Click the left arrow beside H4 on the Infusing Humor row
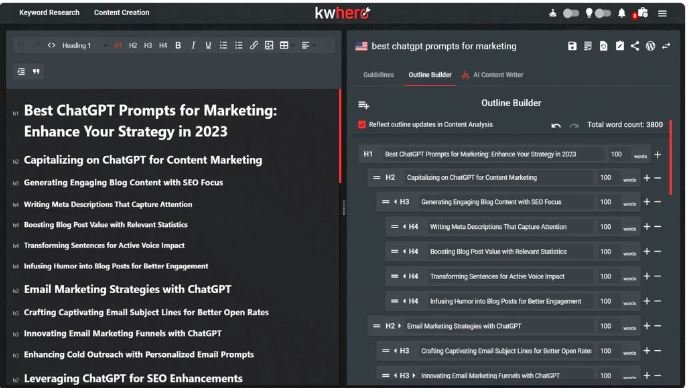Viewport: 688px width, 388px height. click(404, 301)
